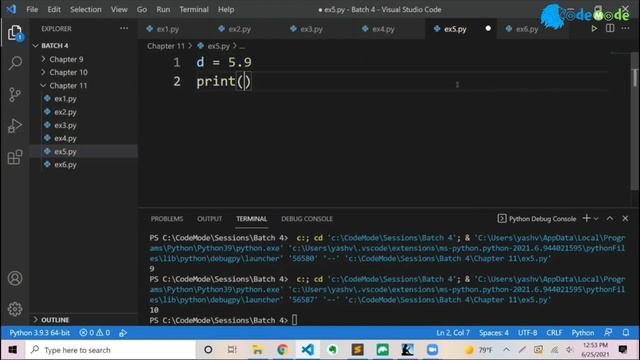This screenshot has width=640, height=360.
Task: Click in the Windows search box
Action: (x=110, y=350)
